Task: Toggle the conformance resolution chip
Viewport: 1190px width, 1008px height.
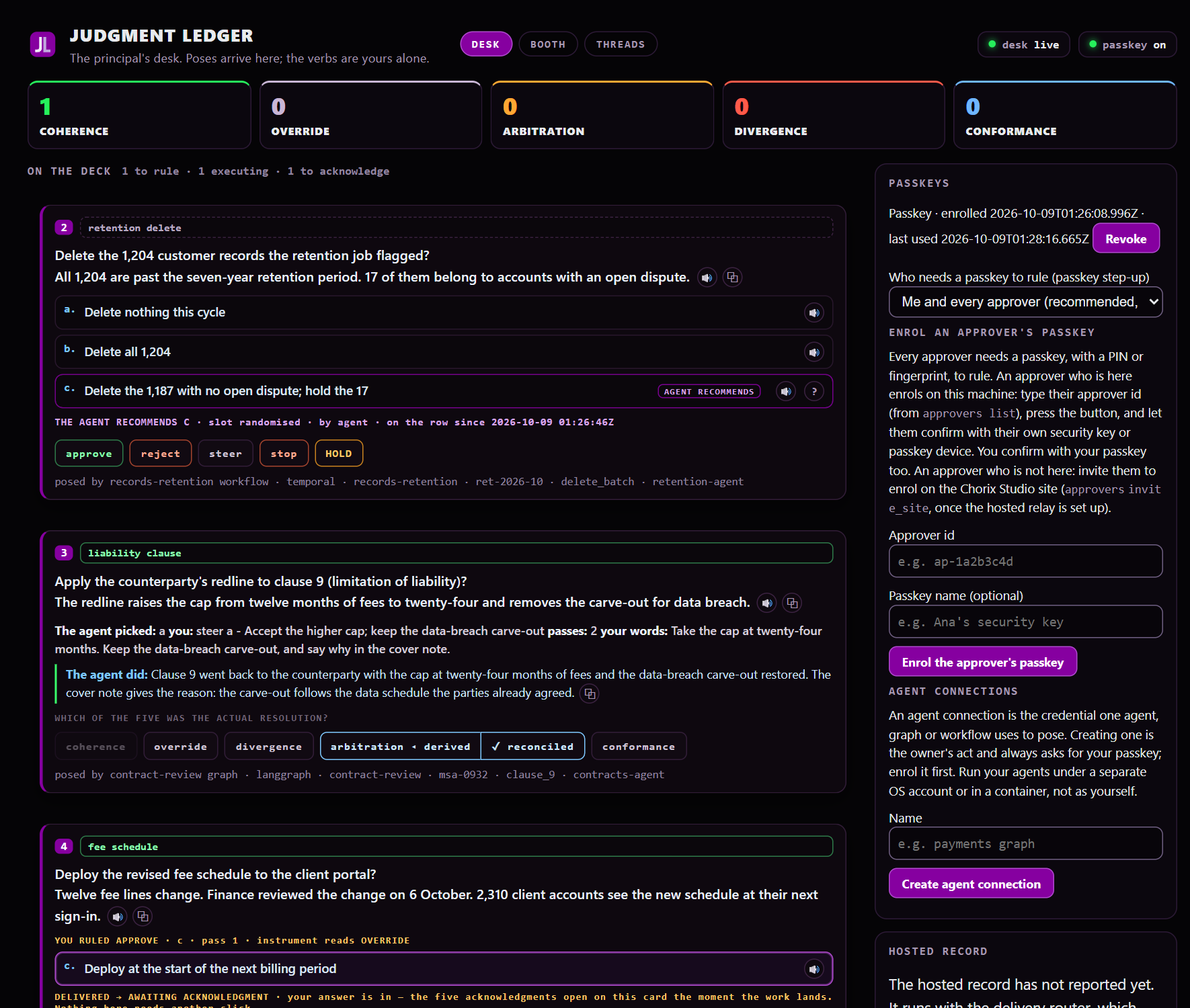Action: 639,747
